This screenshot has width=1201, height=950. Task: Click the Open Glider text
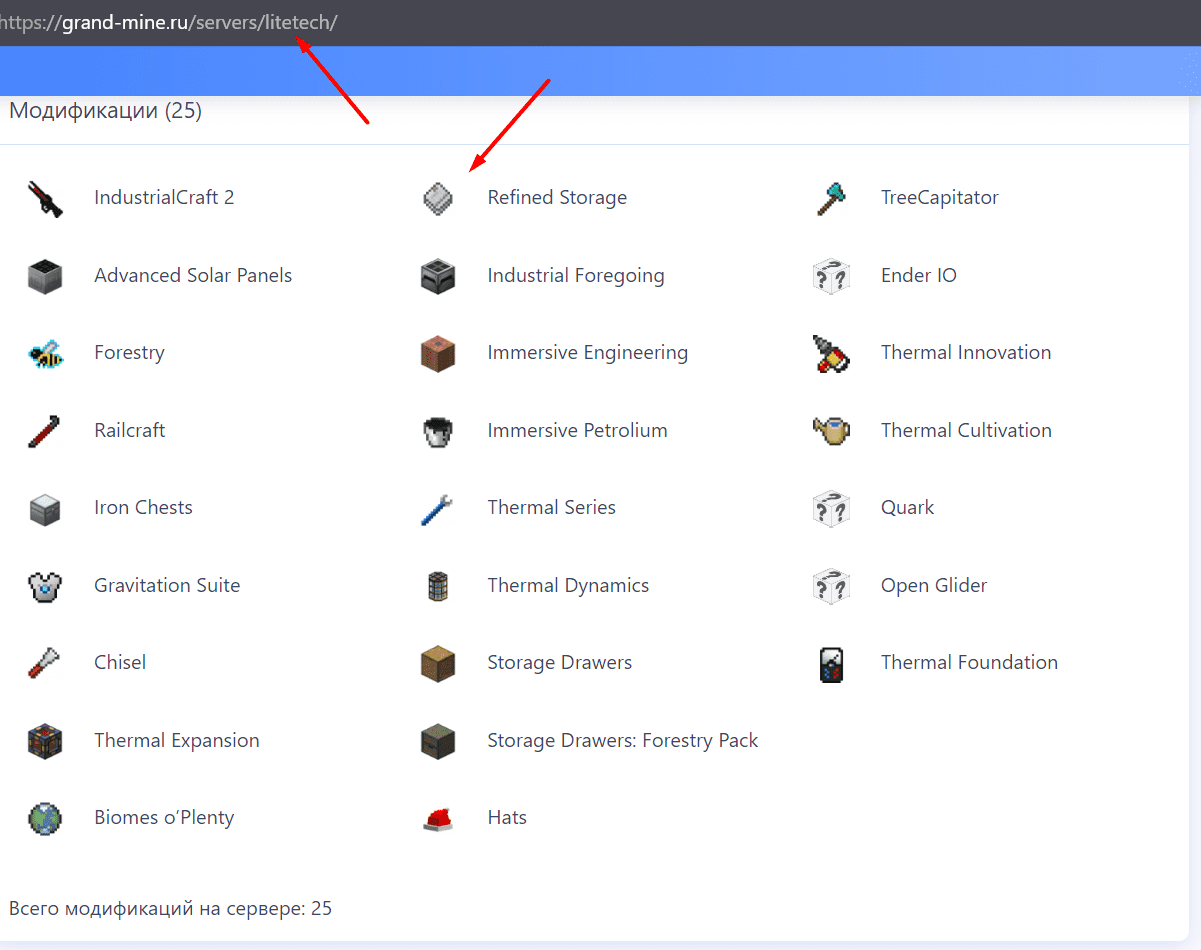tap(934, 586)
